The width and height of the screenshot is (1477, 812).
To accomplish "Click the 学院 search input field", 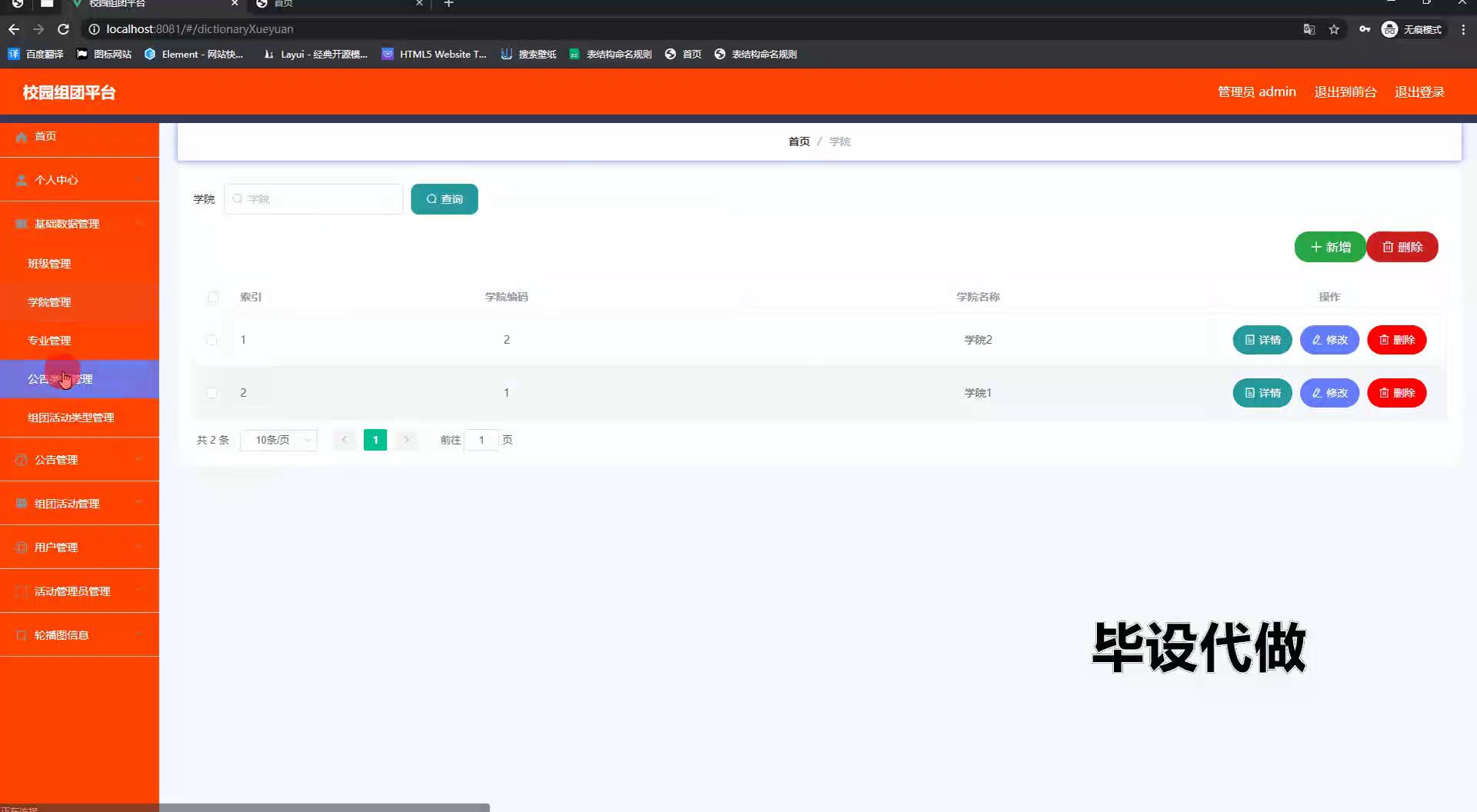I will [x=314, y=199].
